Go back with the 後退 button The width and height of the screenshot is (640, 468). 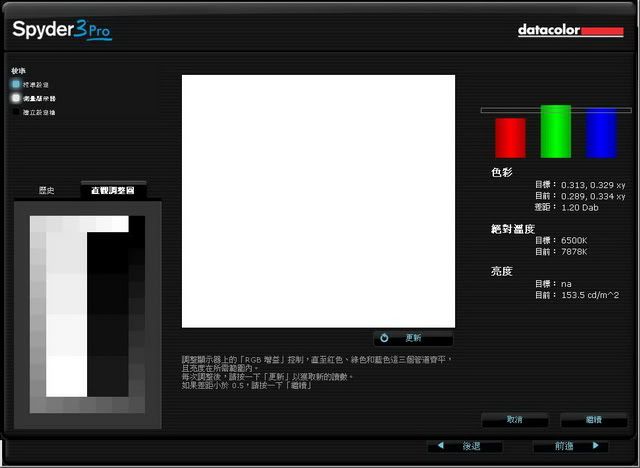tap(464, 446)
